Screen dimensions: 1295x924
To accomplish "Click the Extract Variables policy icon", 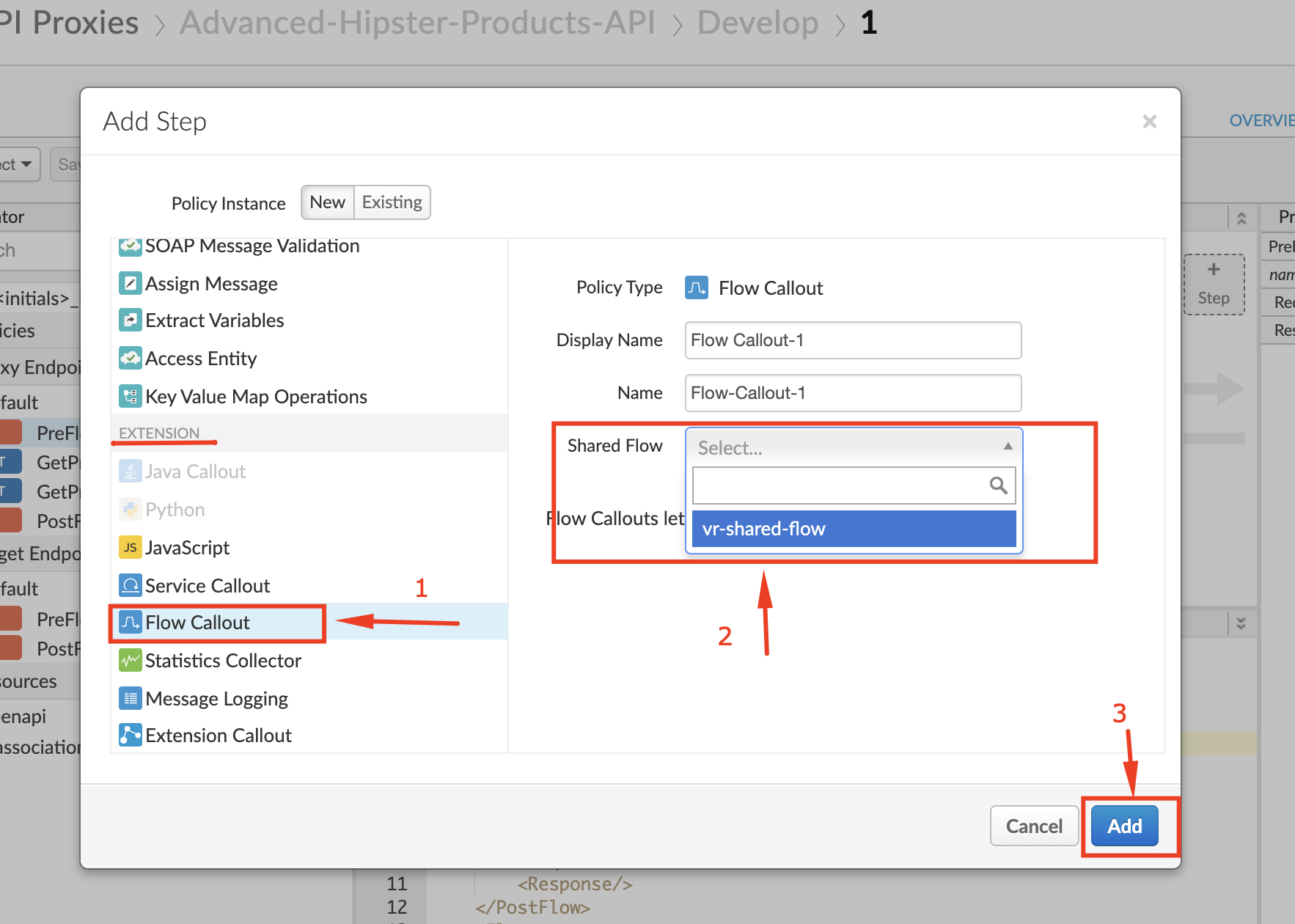I will [x=131, y=320].
